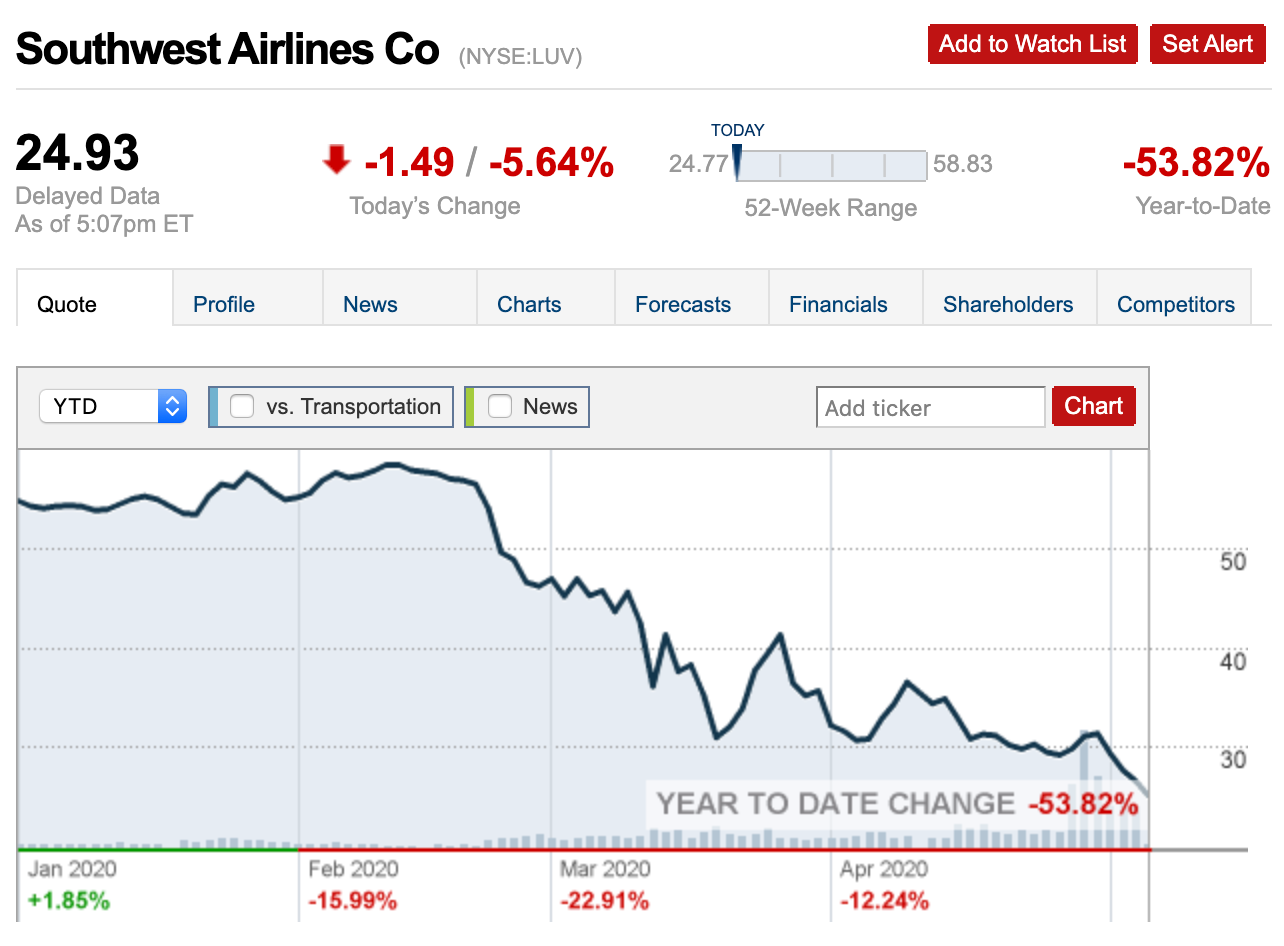Open the Charts tab
This screenshot has width=1284, height=946.
(x=528, y=304)
